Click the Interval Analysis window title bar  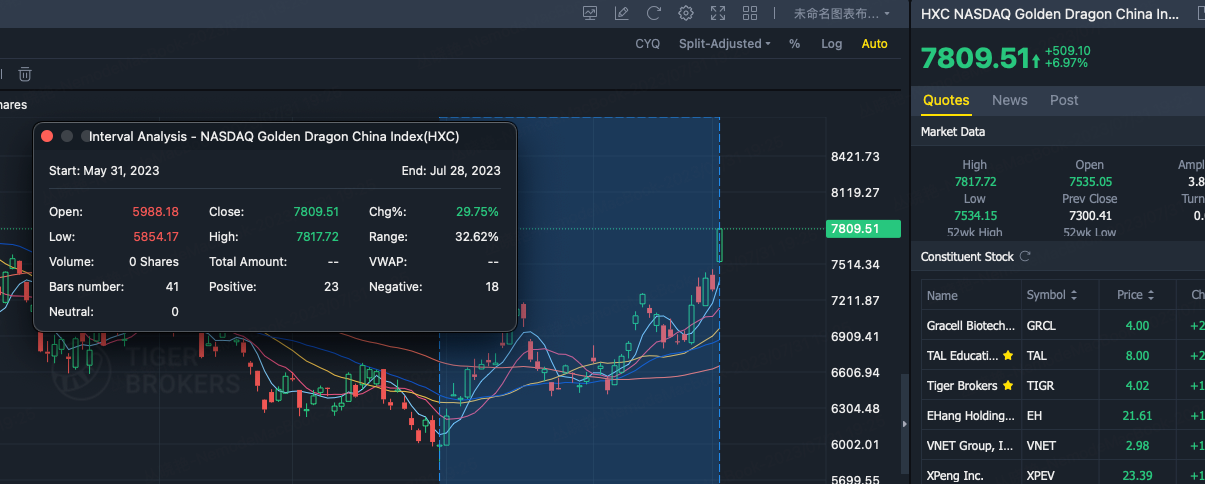click(275, 136)
